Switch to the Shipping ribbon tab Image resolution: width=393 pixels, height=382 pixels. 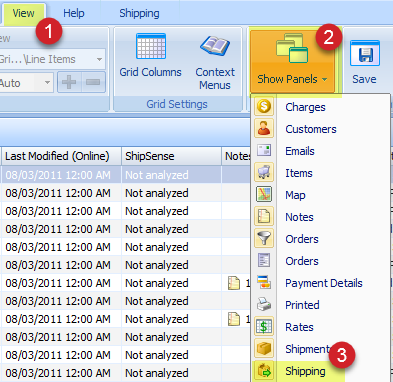pos(139,13)
